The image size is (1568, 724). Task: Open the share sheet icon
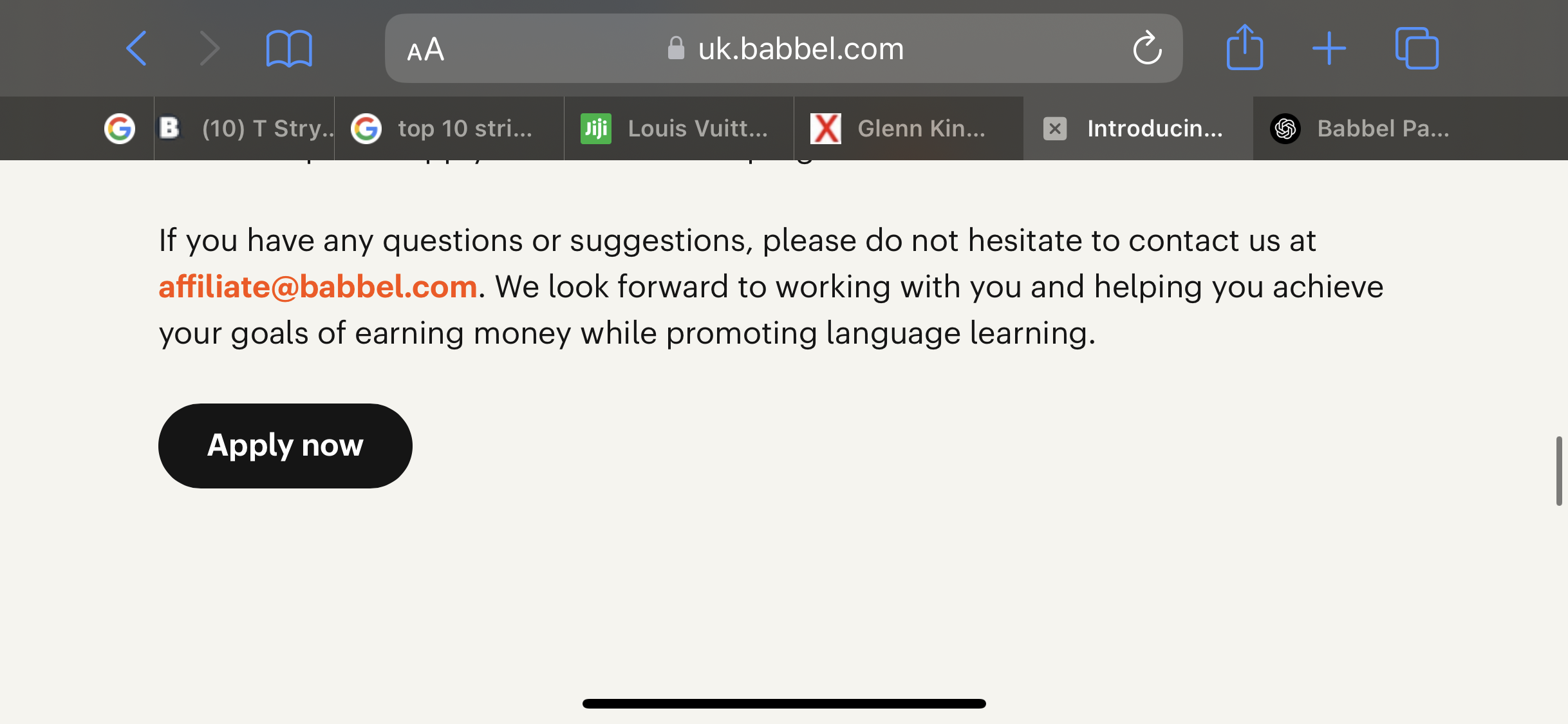point(1244,47)
